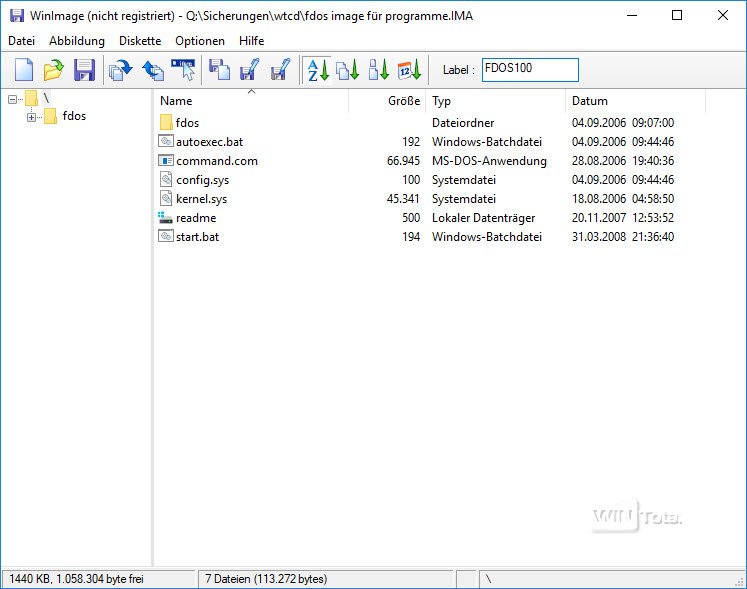Viewport: 747px width, 589px height.
Task: Open the Optionen menu
Action: pyautogui.click(x=200, y=41)
